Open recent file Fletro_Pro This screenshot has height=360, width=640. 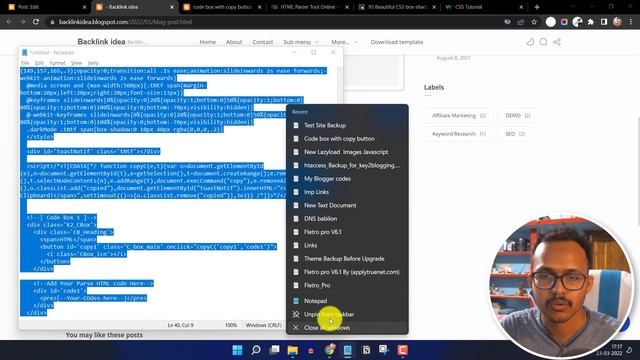point(347,285)
